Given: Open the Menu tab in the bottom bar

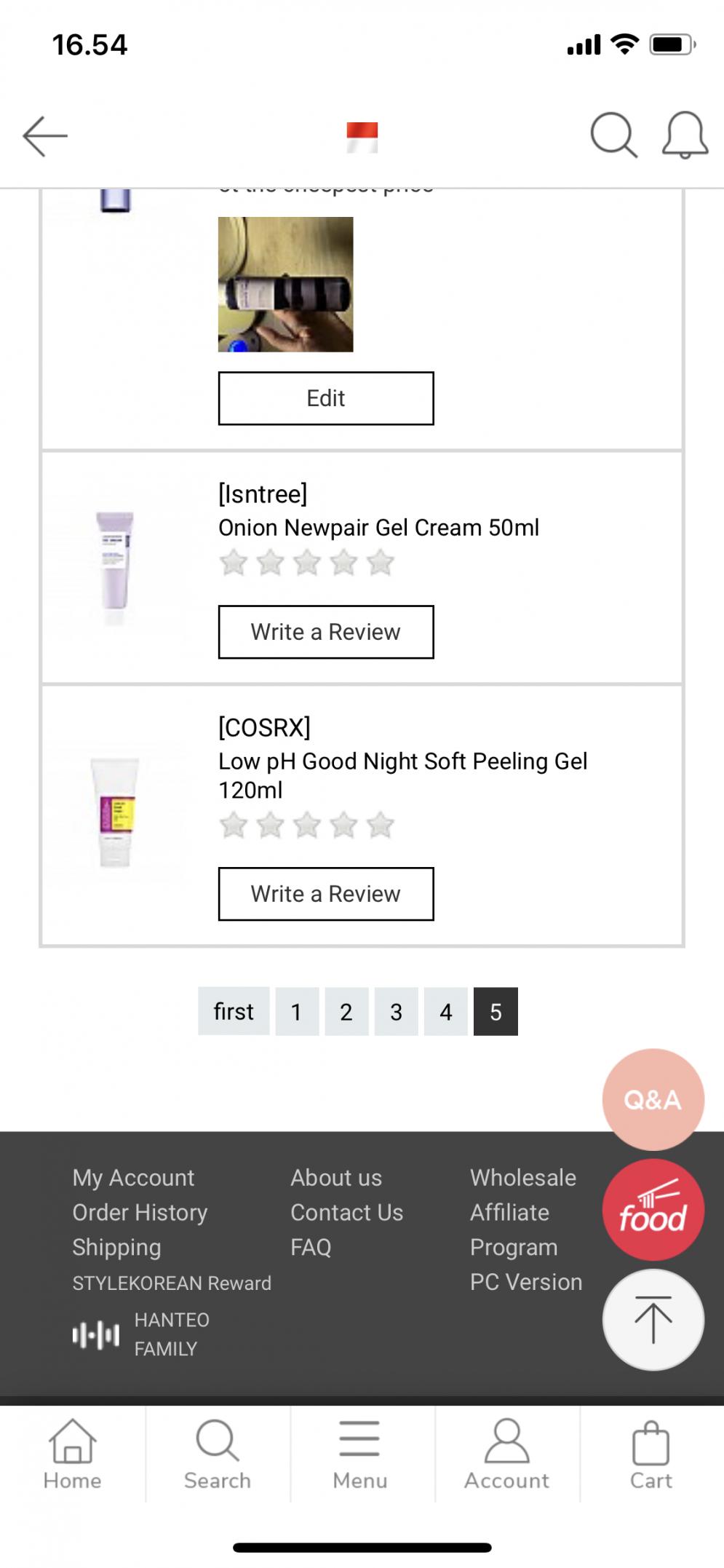Looking at the screenshot, I should pos(360,1454).
